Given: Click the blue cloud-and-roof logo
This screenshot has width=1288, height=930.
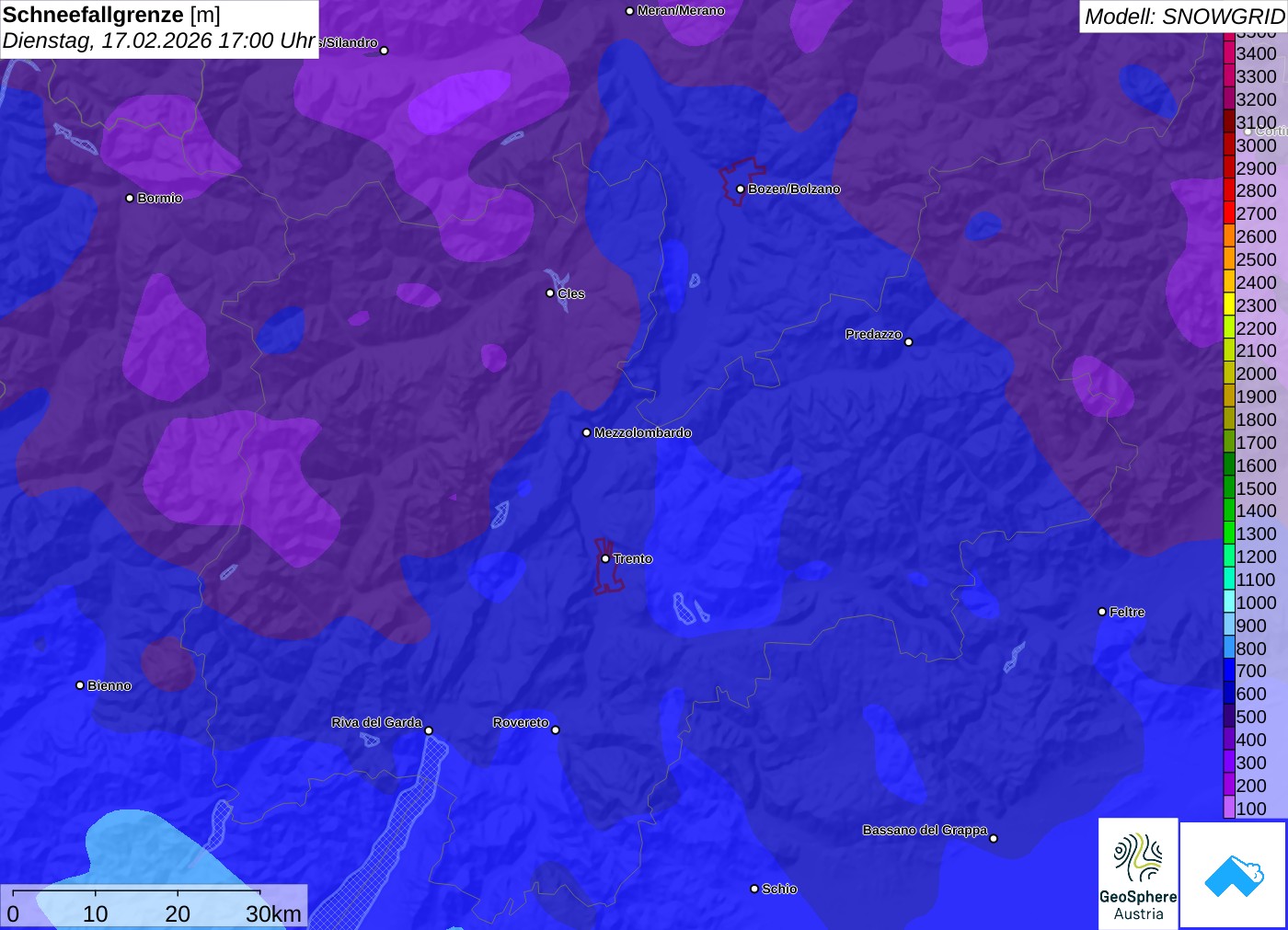Looking at the screenshot, I should pyautogui.click(x=1233, y=875).
